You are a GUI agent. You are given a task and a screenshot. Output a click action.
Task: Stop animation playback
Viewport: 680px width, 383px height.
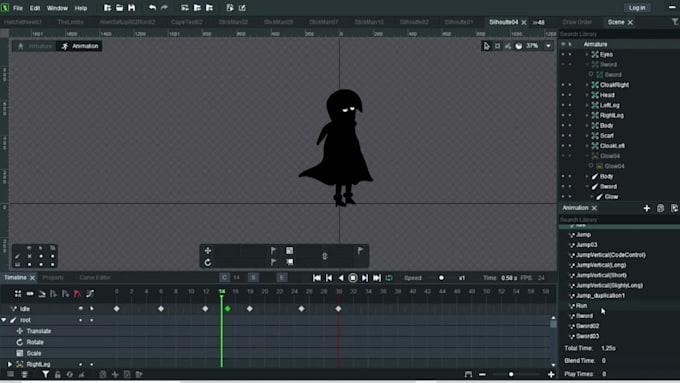(353, 278)
